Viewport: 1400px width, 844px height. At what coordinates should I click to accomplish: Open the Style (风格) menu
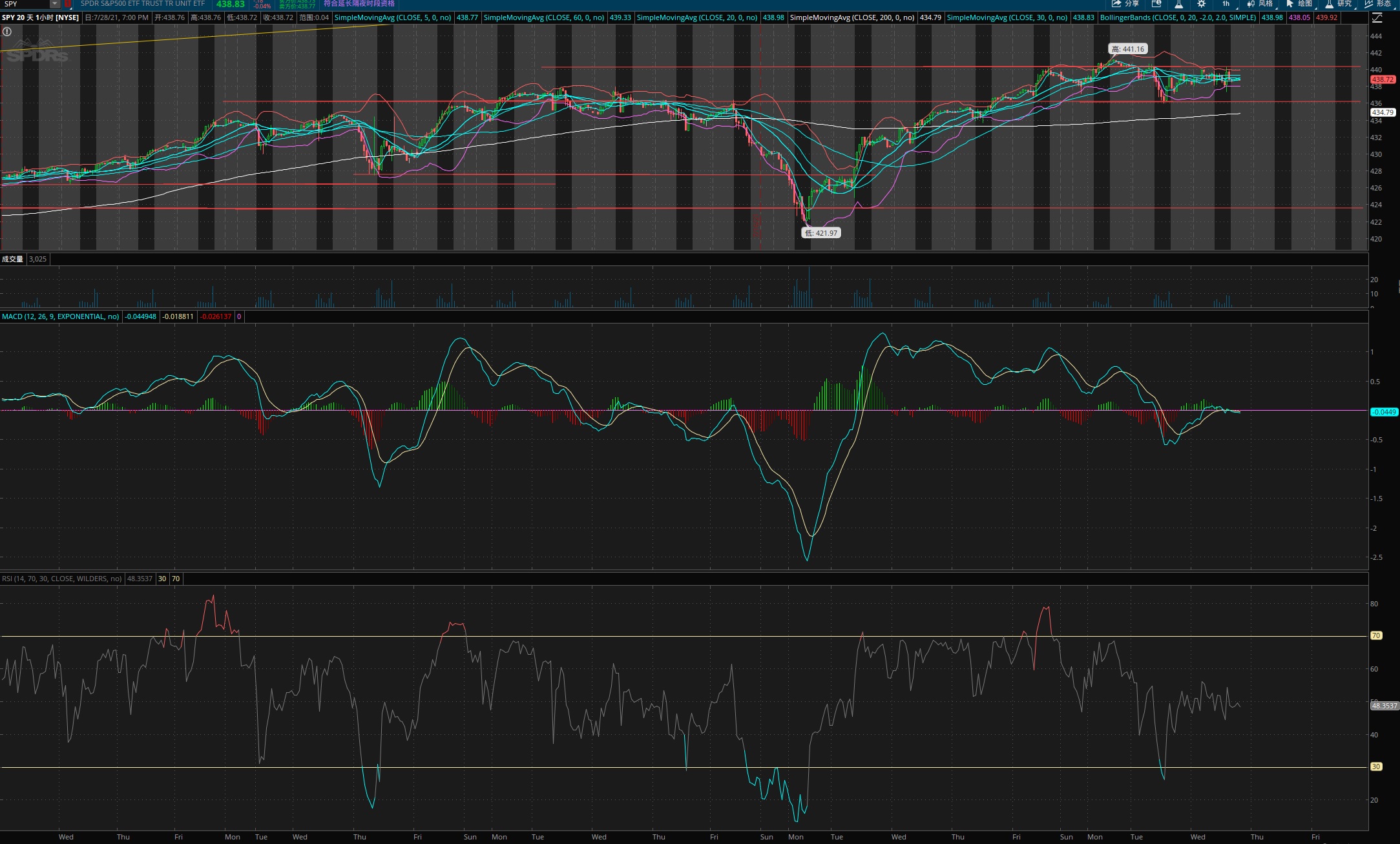pos(1260,4)
